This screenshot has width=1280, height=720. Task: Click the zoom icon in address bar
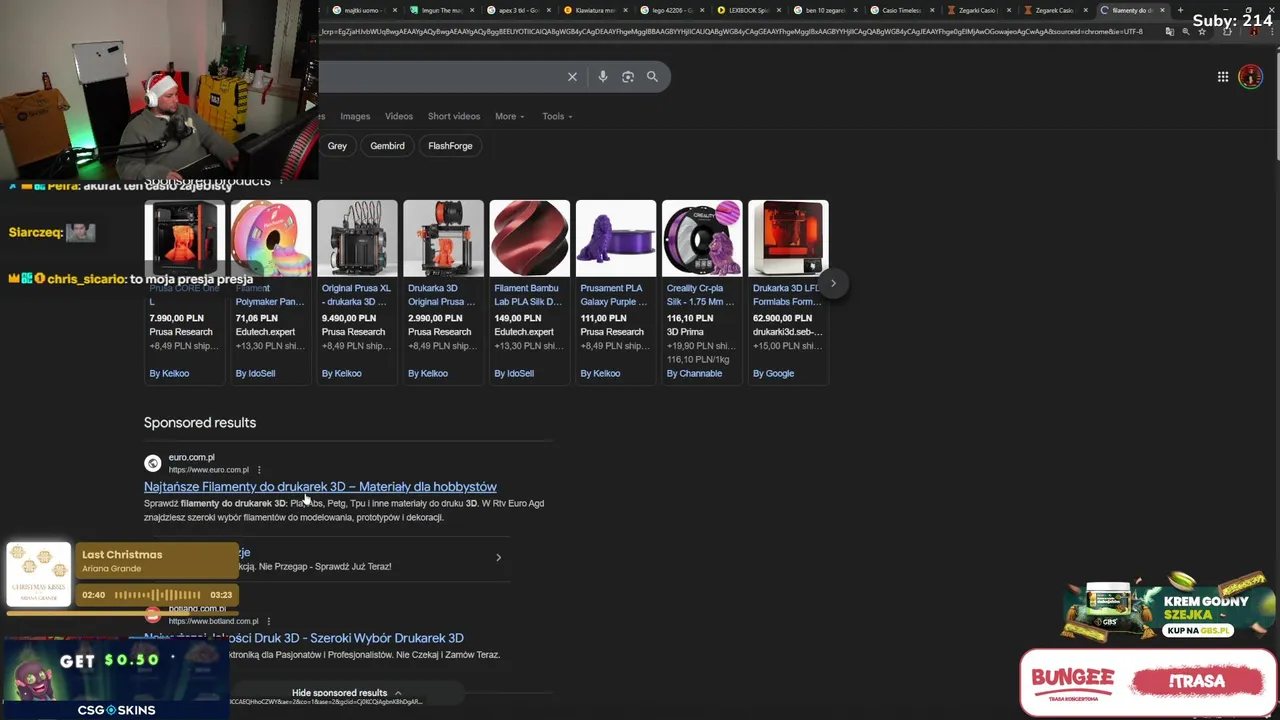pos(1186,31)
